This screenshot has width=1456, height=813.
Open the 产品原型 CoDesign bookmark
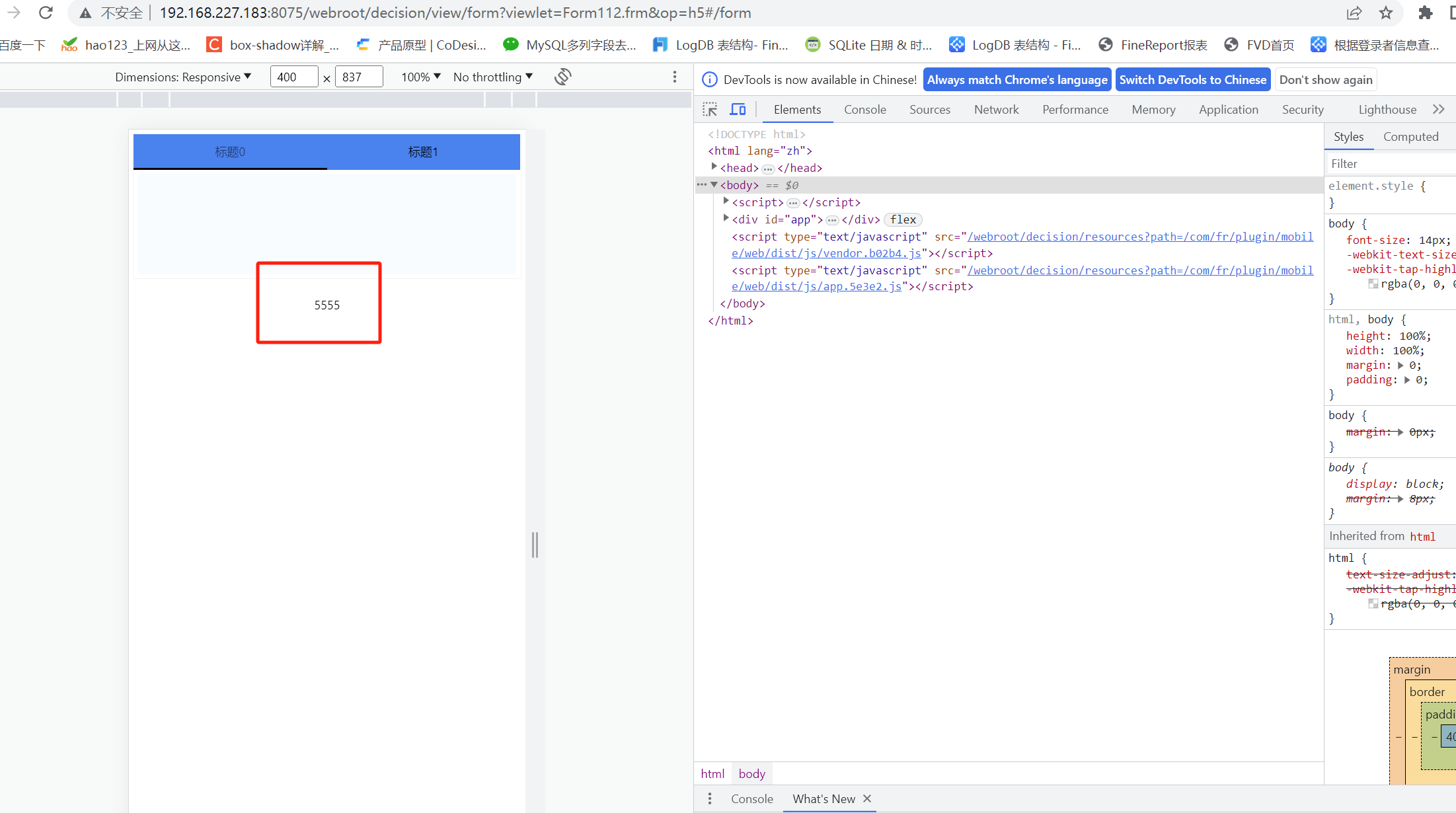(x=421, y=44)
